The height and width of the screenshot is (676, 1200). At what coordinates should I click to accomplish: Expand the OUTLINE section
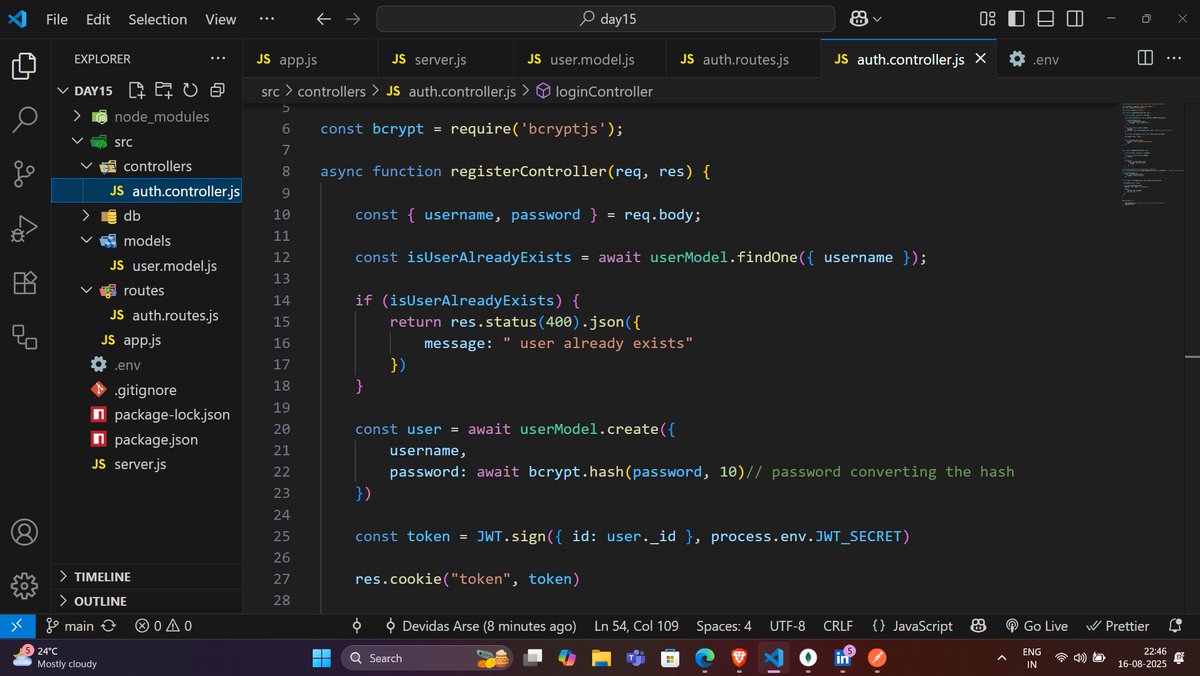point(146,601)
